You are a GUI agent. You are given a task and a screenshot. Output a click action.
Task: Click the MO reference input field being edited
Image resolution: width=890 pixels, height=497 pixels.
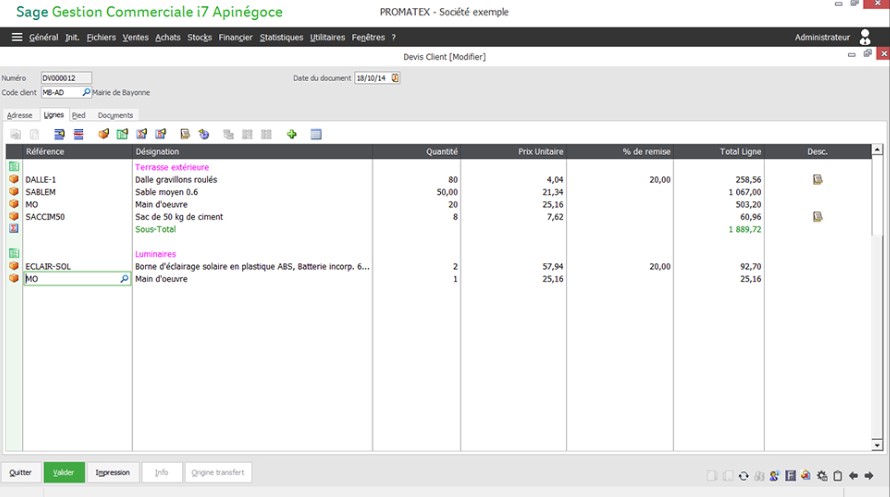(77, 279)
